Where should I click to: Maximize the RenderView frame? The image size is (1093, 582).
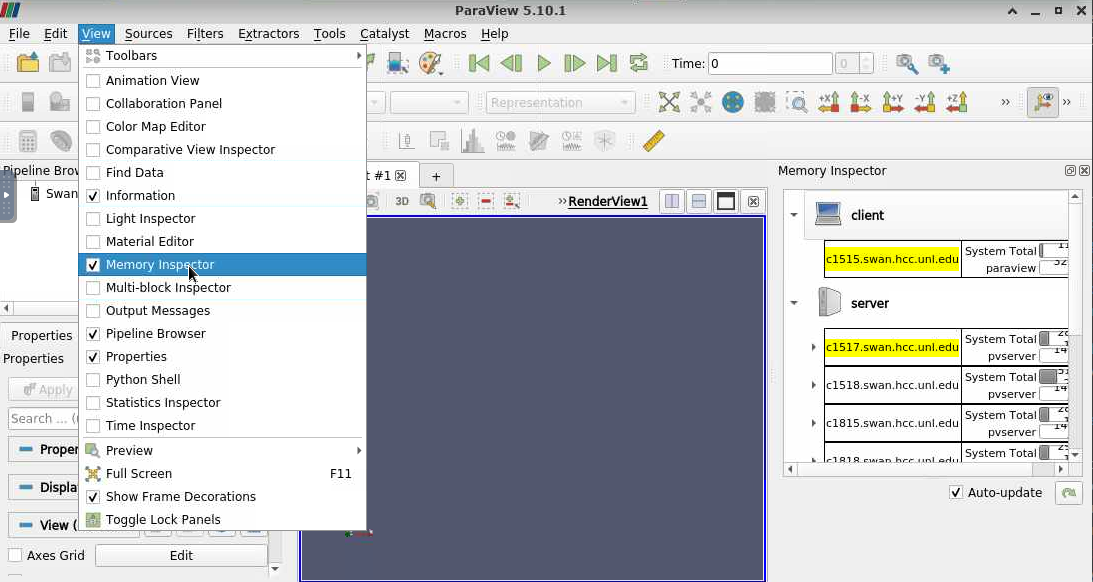[726, 201]
